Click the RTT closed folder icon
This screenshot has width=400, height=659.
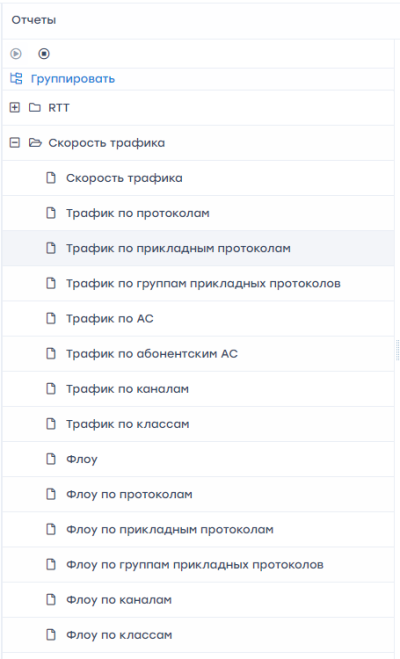[x=35, y=108]
